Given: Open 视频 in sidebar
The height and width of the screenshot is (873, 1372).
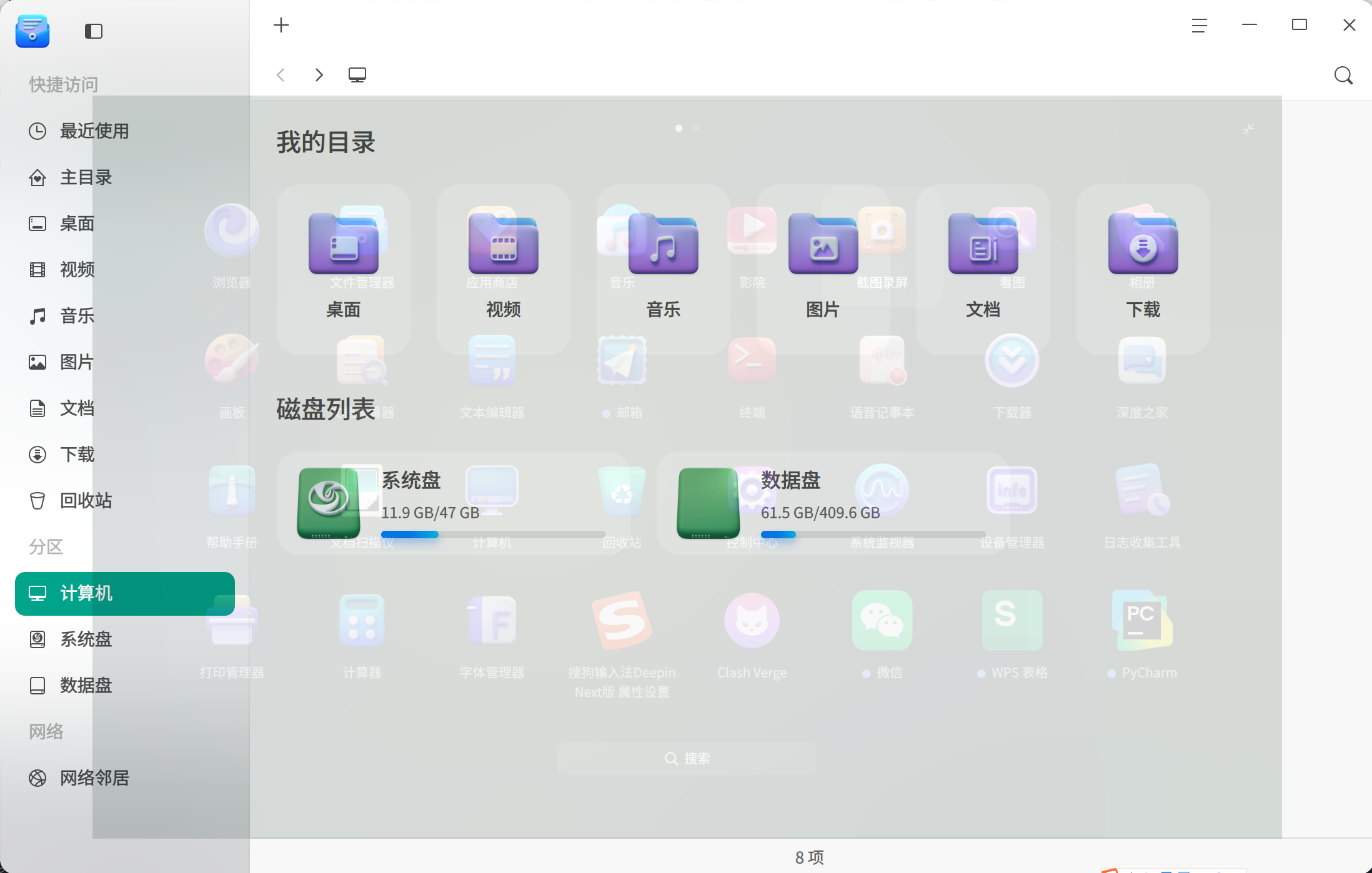Looking at the screenshot, I should pyautogui.click(x=125, y=270).
